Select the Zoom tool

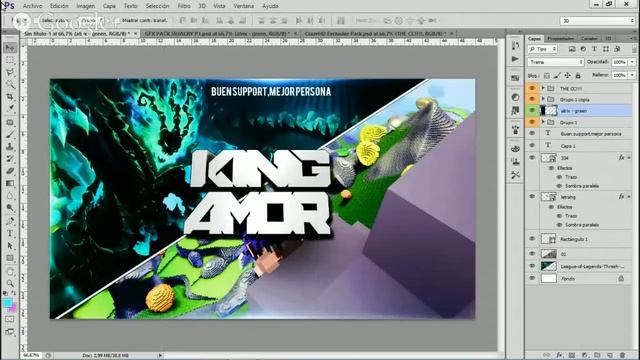10,283
